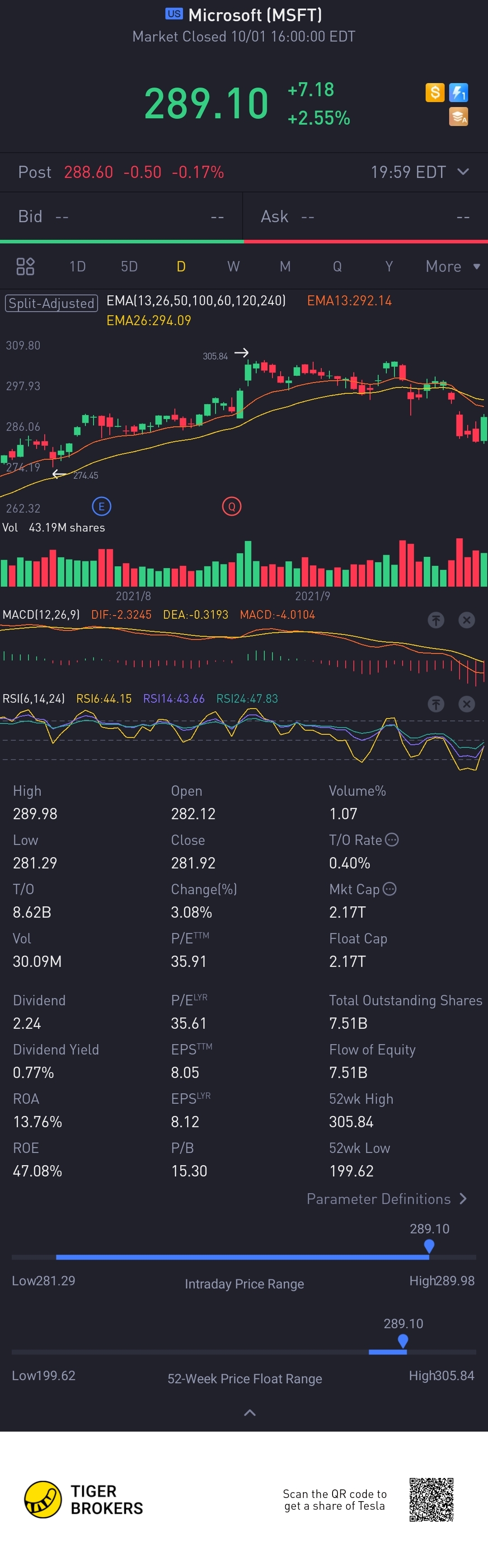The height and width of the screenshot is (1568, 488).
Task: Open EMA(13,26,50,100,60,120,240) indicator settings
Action: [x=196, y=300]
